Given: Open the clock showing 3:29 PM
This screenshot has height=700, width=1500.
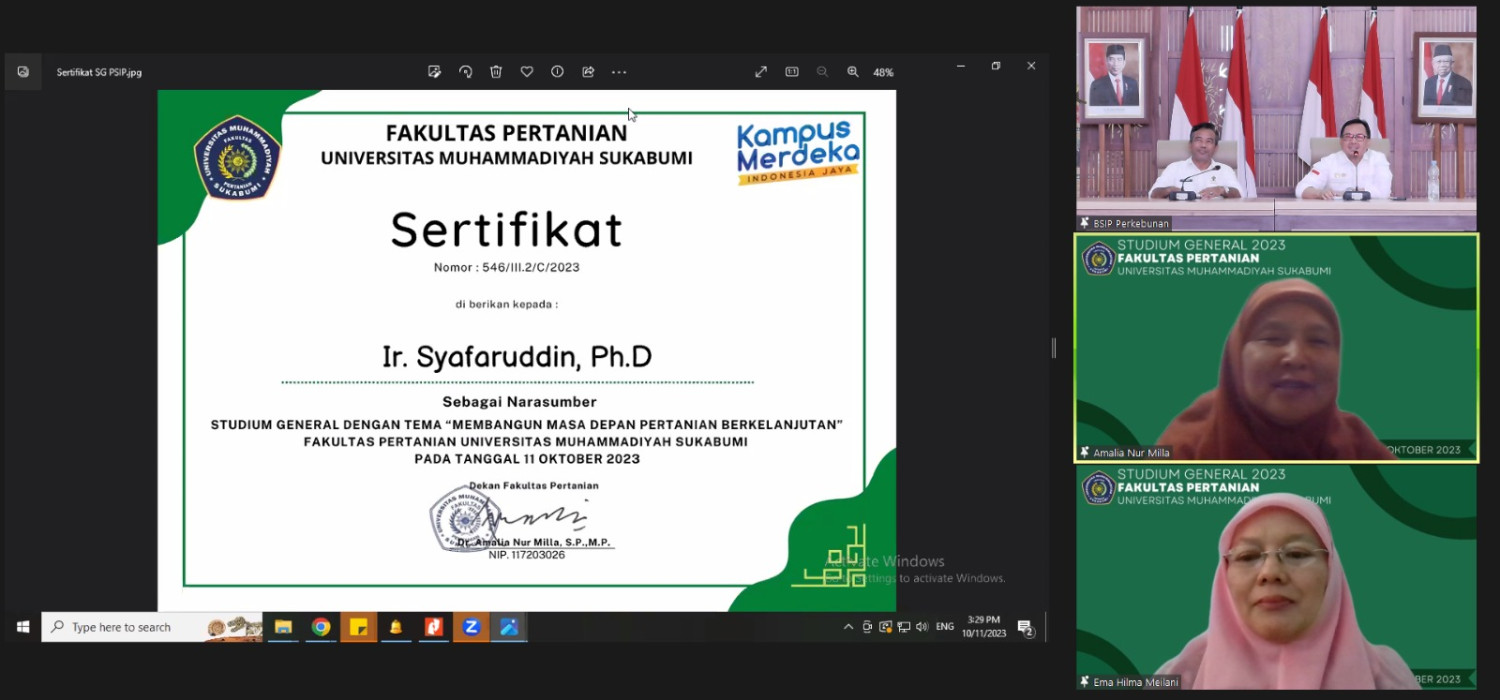Looking at the screenshot, I should click(x=984, y=627).
